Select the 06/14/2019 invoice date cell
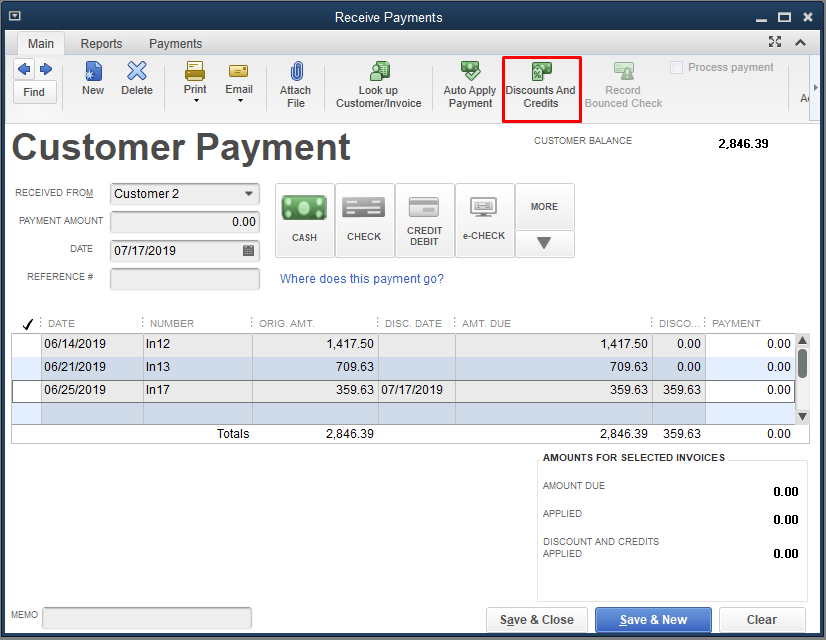The height and width of the screenshot is (640, 826). point(92,344)
